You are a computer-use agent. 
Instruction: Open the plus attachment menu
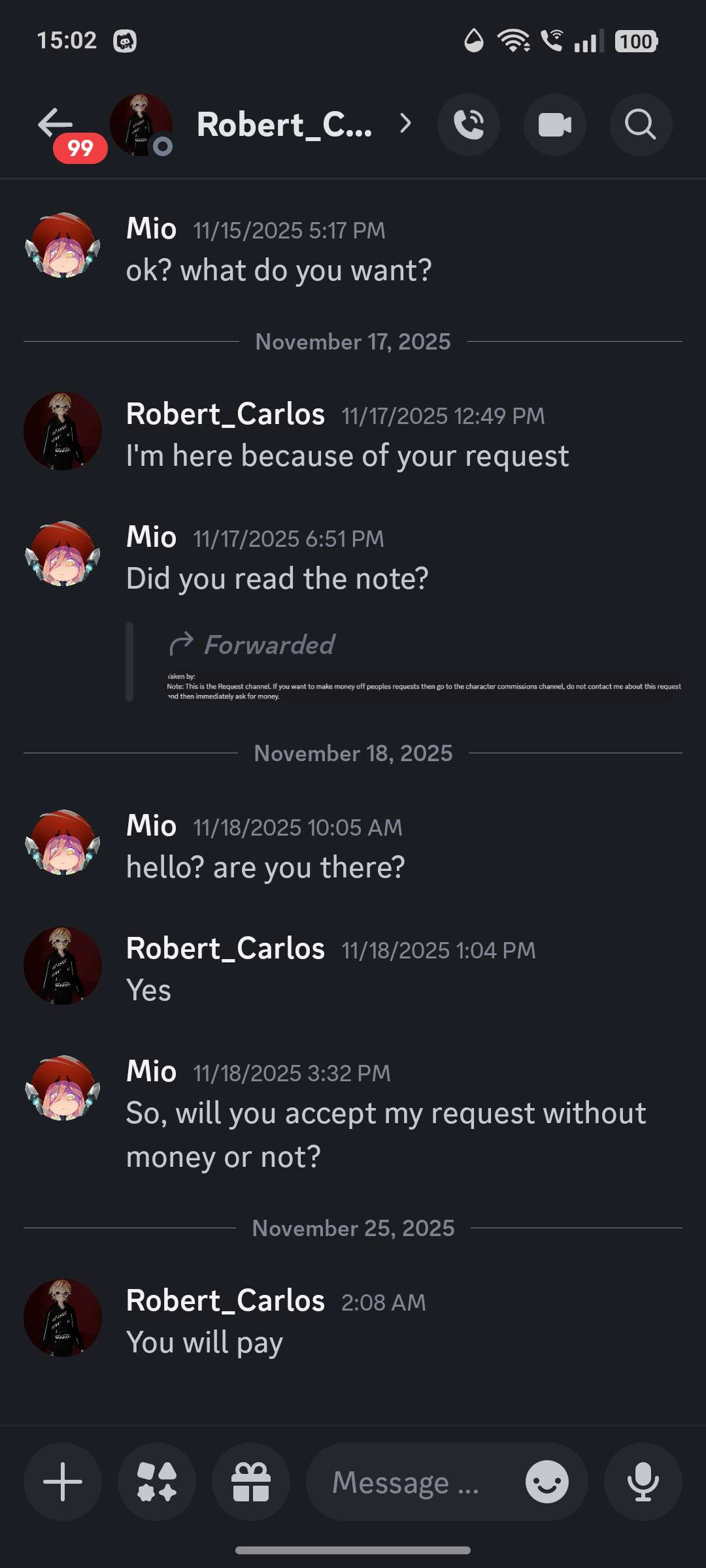(x=63, y=1482)
